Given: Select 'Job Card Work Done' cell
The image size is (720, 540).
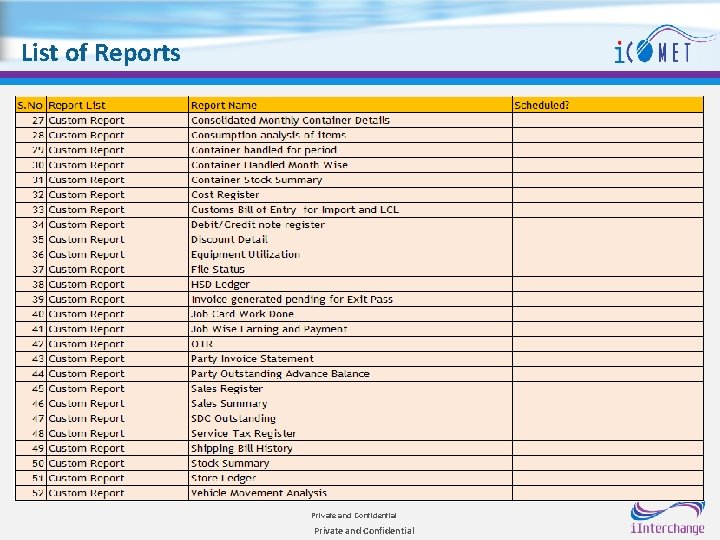Looking at the screenshot, I should pos(350,314).
